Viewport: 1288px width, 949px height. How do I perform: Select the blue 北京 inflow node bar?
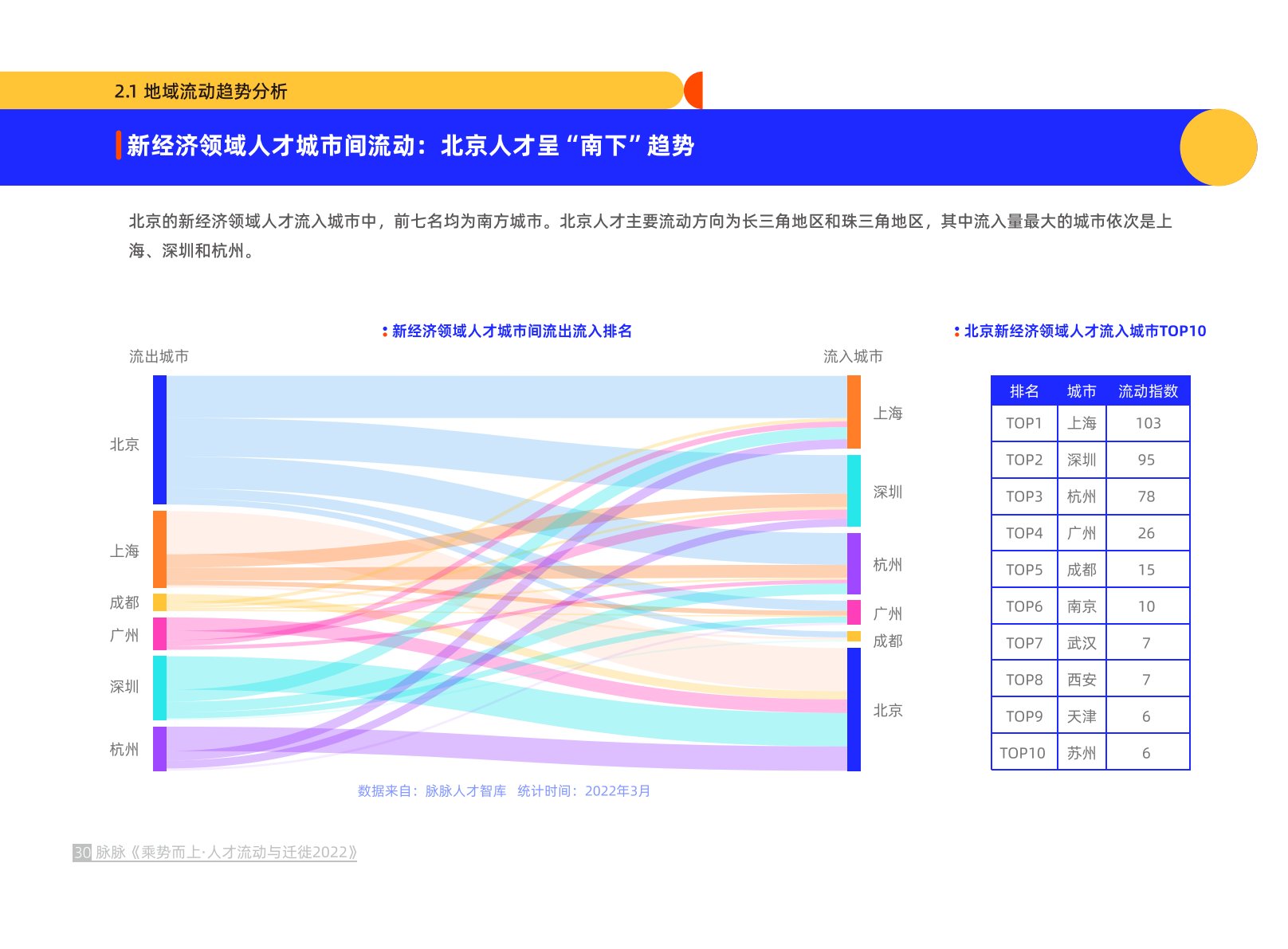854,709
